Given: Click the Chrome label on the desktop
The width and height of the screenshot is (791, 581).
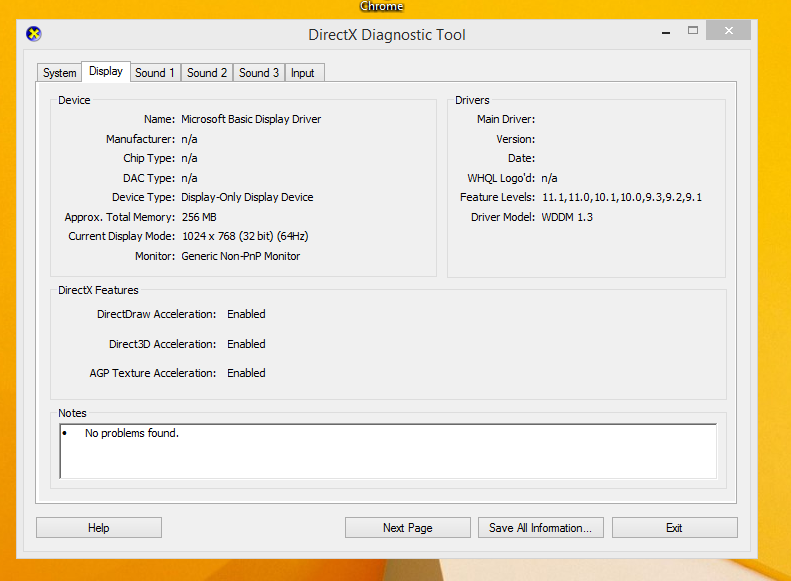Looking at the screenshot, I should click(382, 6).
